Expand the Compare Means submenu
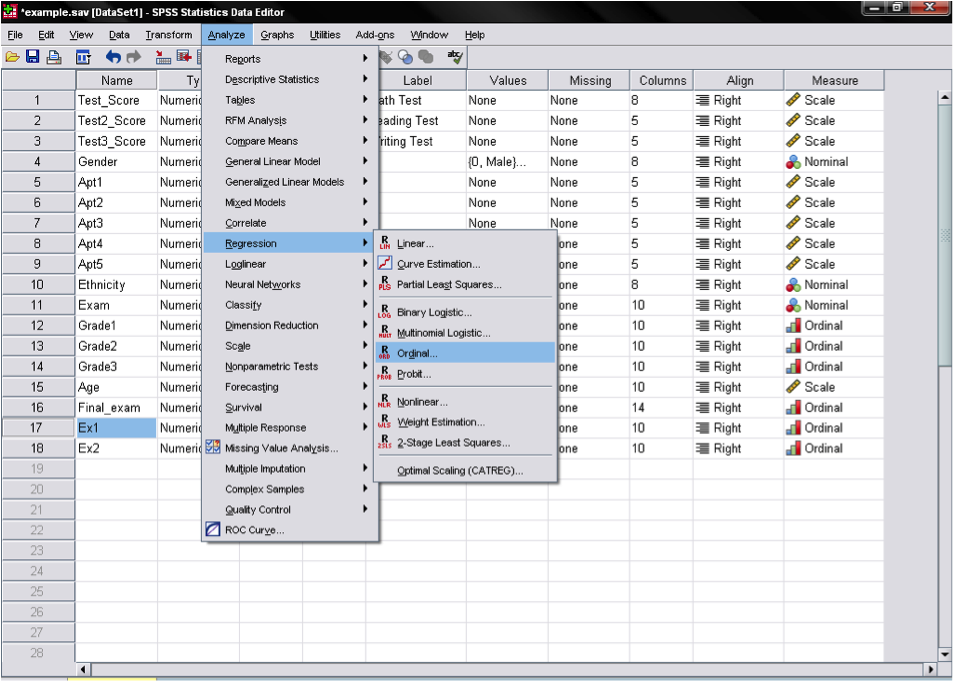Viewport: 953px width, 681px height. (x=261, y=141)
